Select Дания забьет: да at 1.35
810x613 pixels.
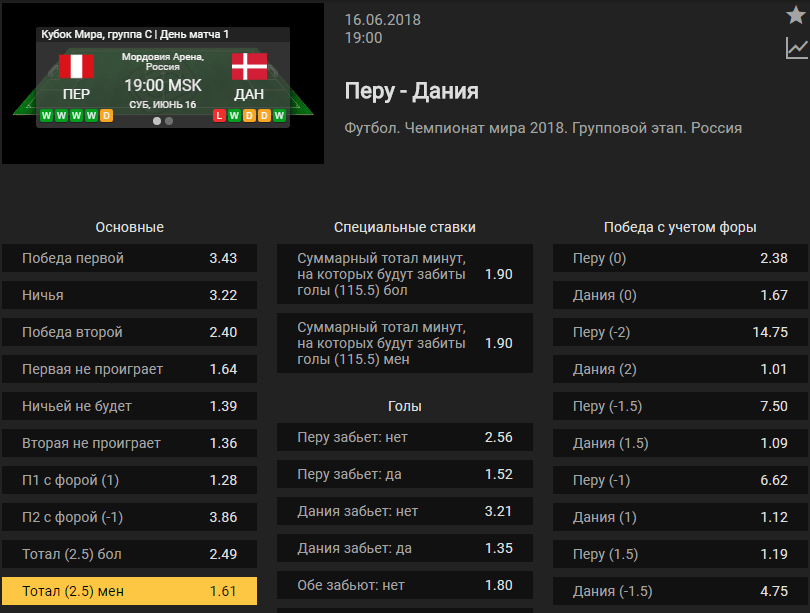tap(405, 548)
